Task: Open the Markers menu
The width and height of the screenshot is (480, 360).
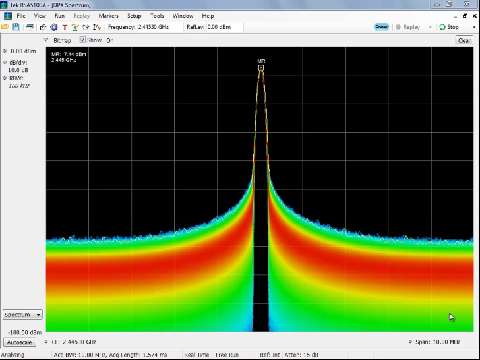Action: (108, 16)
